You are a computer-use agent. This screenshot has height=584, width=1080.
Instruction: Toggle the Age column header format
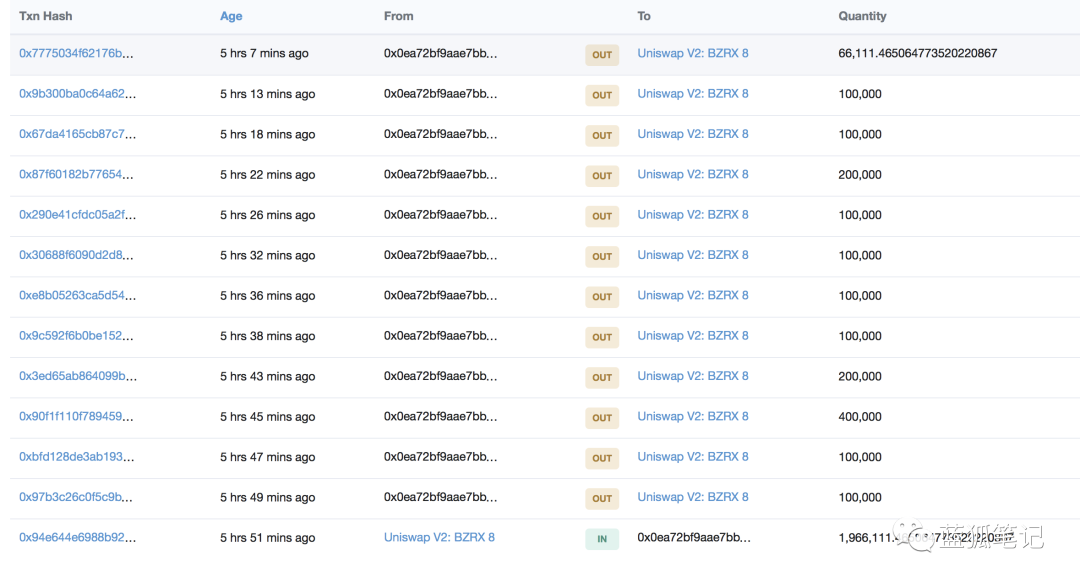pos(231,16)
